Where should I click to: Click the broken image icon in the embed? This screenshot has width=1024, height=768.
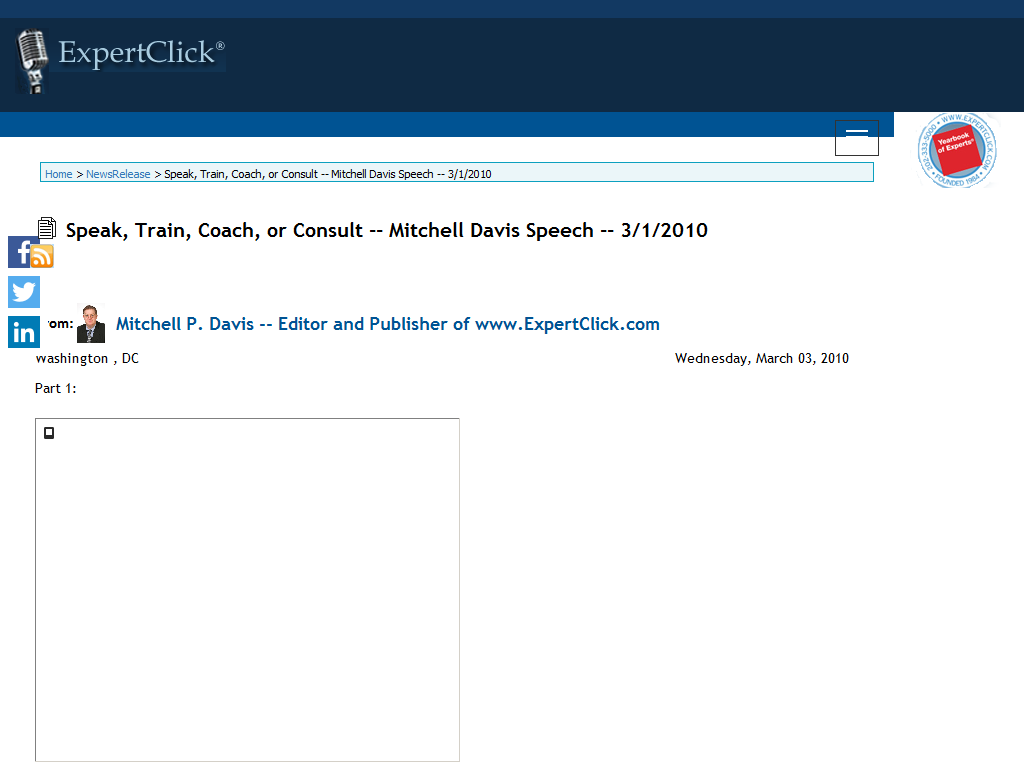[x=49, y=433]
